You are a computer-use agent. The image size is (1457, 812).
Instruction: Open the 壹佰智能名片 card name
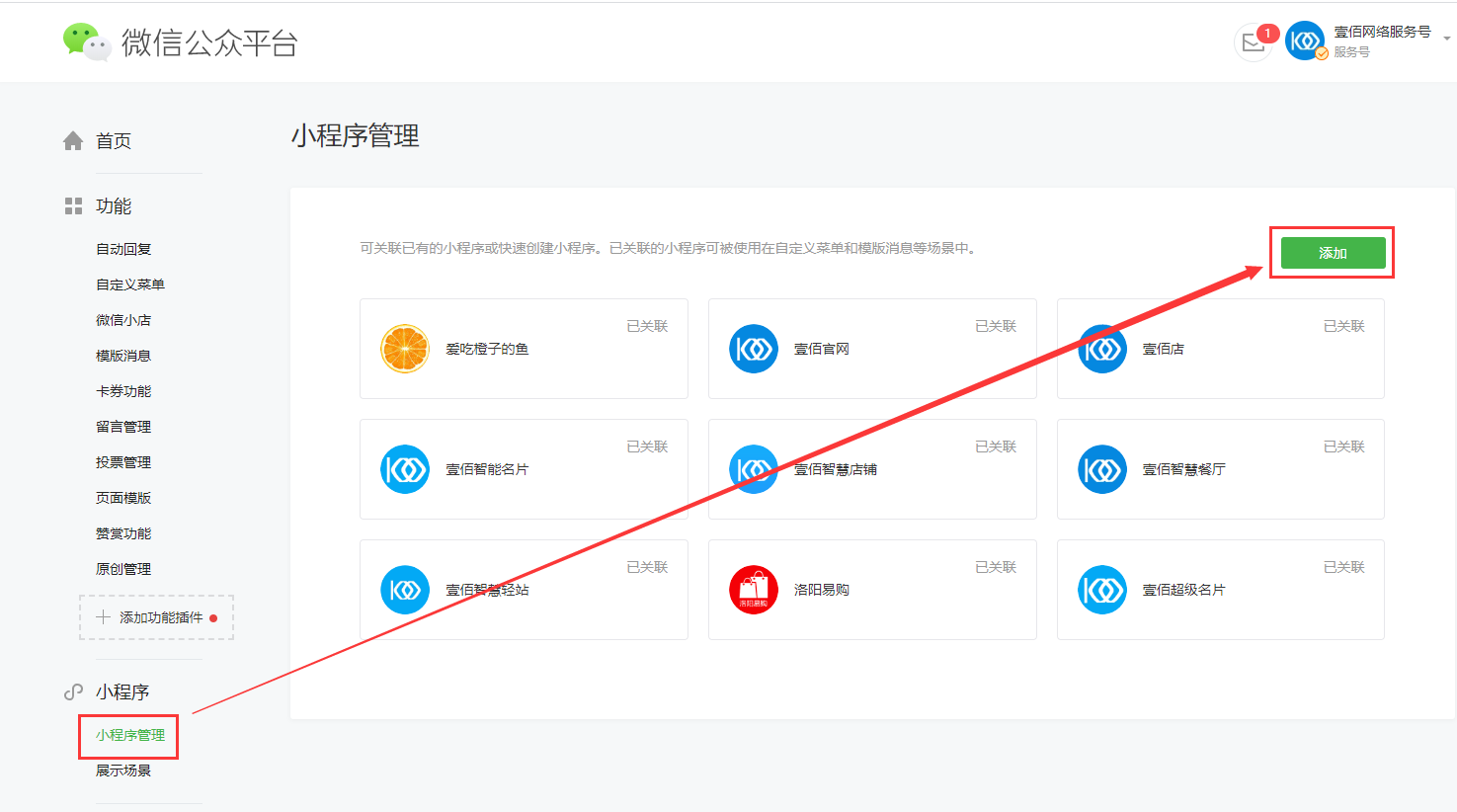(x=487, y=469)
